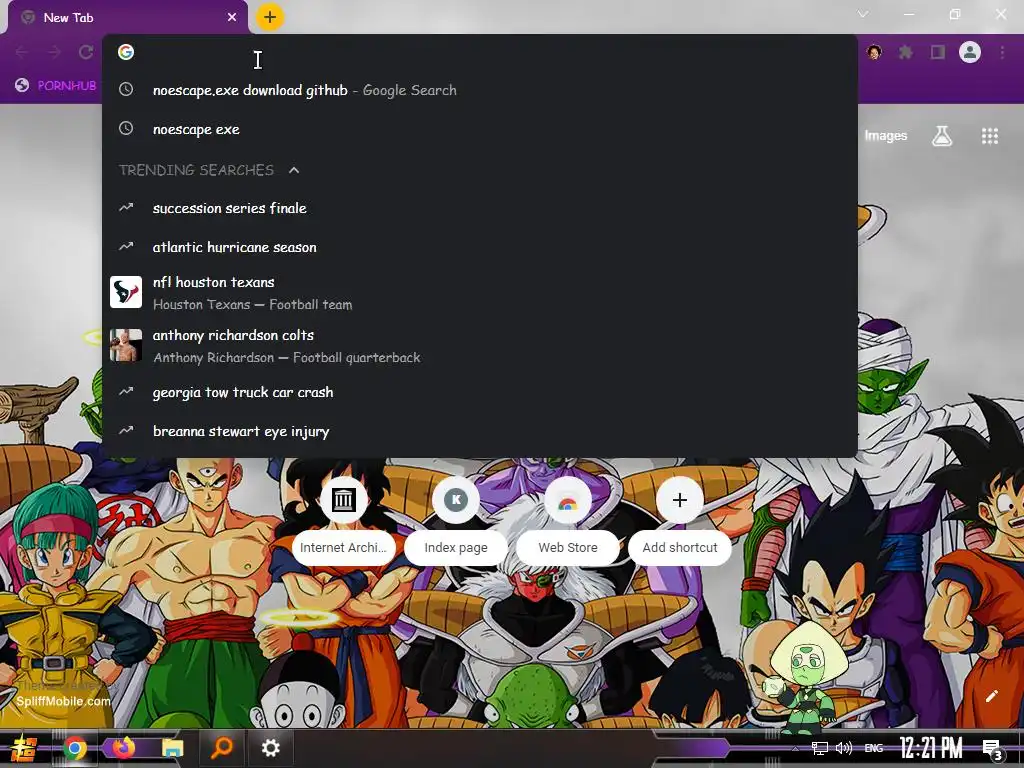The image size is (1024, 768).
Task: Open the Internet Archive shortcut
Action: coord(344,522)
